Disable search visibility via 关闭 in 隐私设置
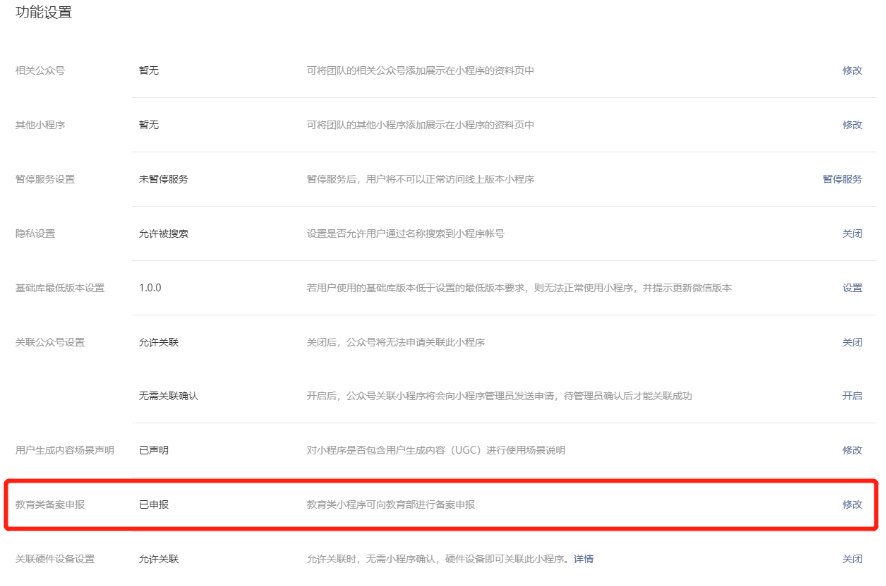The width and height of the screenshot is (886, 586). 851,232
